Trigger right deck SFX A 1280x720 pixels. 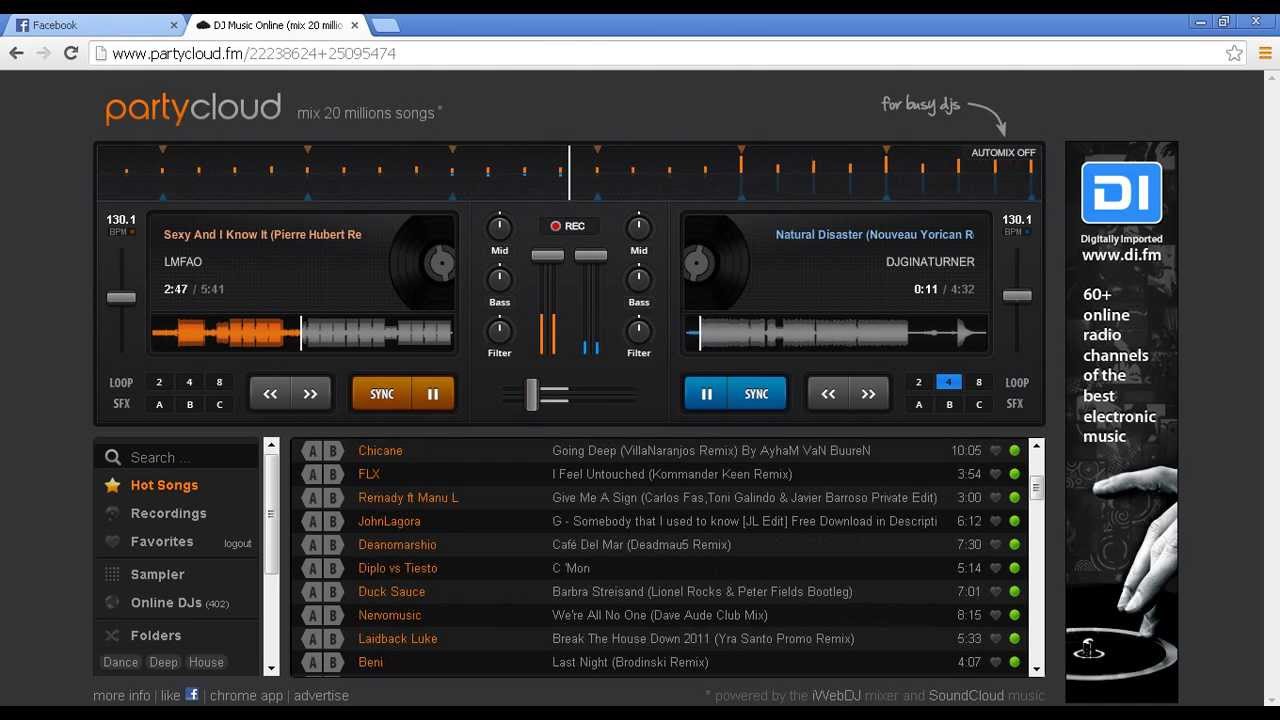click(x=919, y=405)
